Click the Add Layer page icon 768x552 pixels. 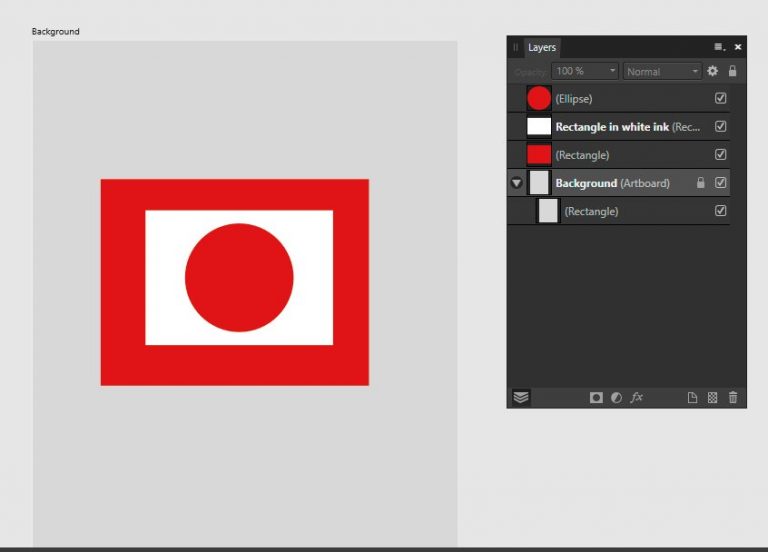(692, 397)
